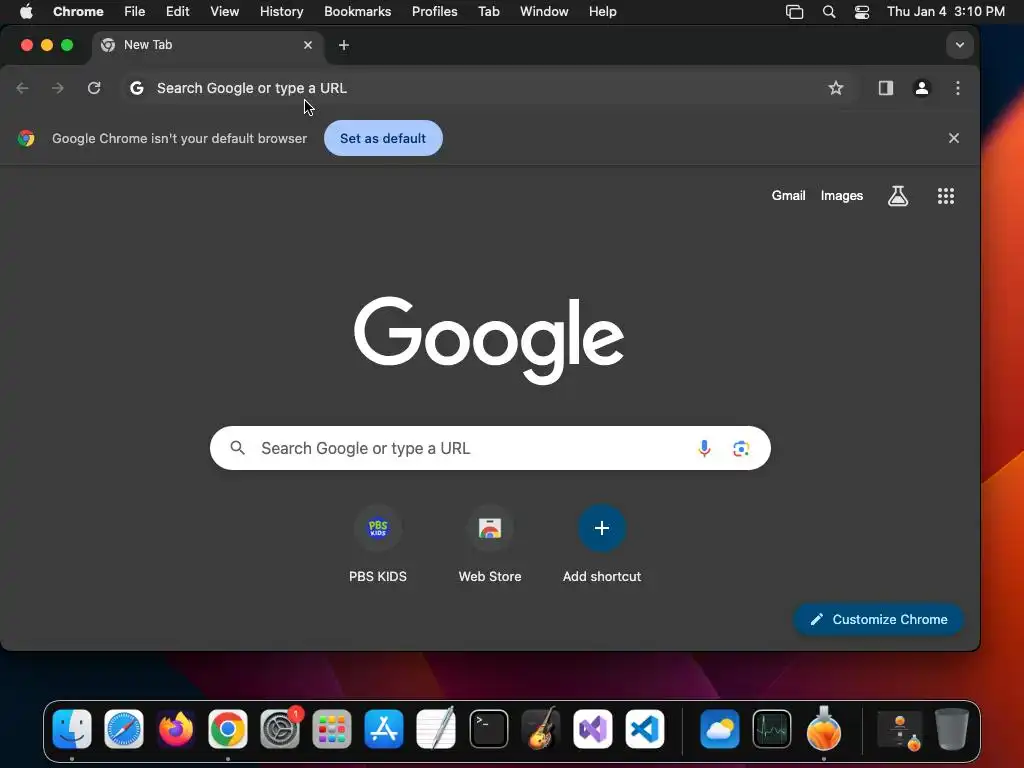This screenshot has width=1024, height=768.
Task: Close the New Tab tab
Action: [308, 45]
